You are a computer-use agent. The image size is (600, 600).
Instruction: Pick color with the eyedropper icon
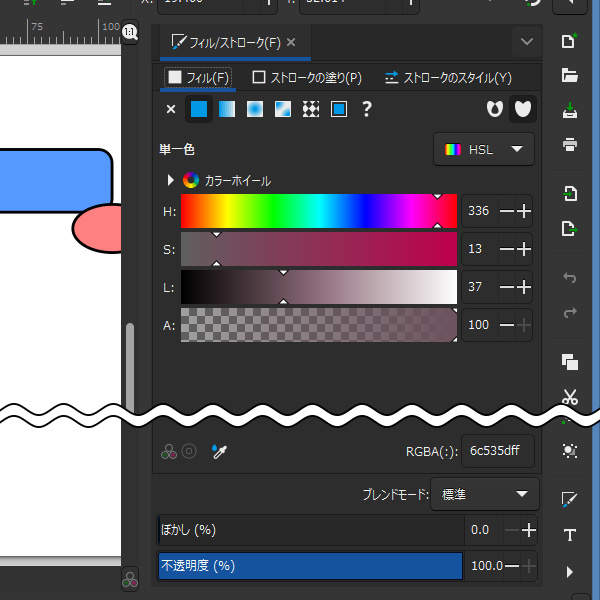point(219,452)
